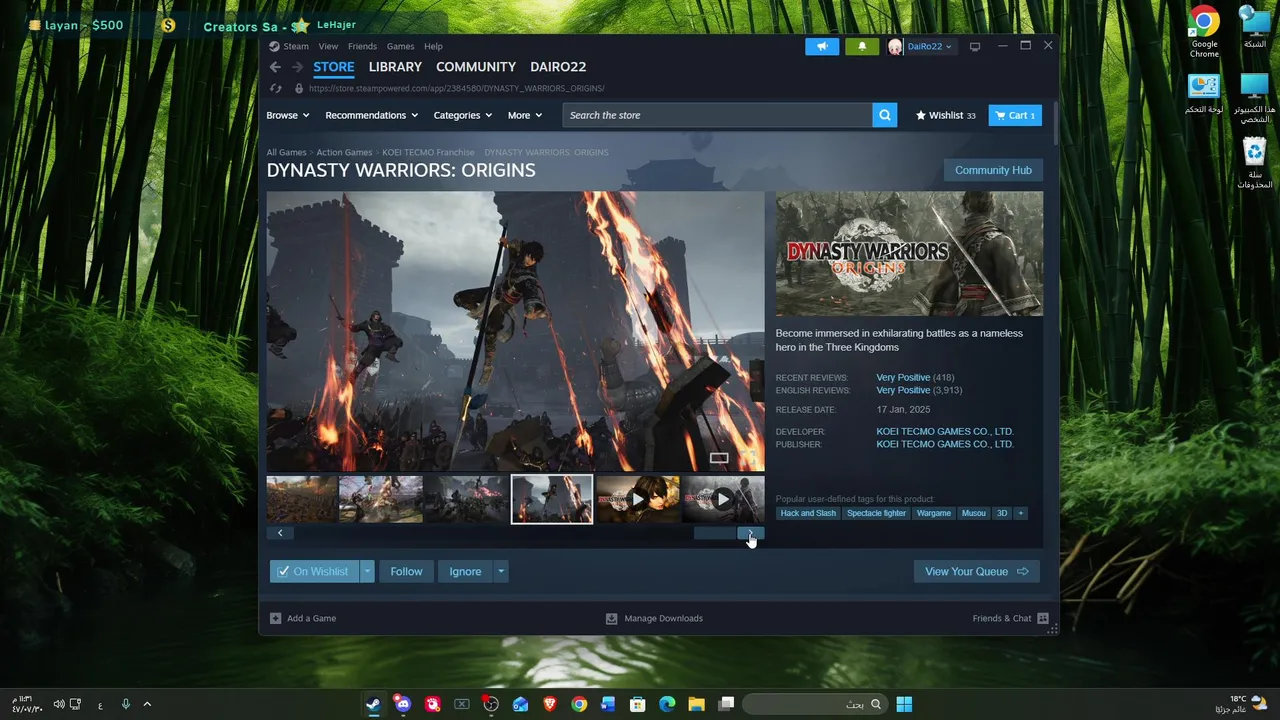Open the View menu
This screenshot has width=1280, height=720.
[328, 46]
